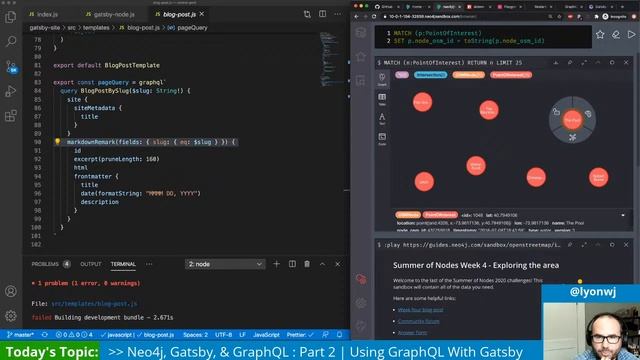Viewport: 640px width, 360px height.
Task: Expand the MATCH result frame to fullscreen
Action: tap(584, 62)
